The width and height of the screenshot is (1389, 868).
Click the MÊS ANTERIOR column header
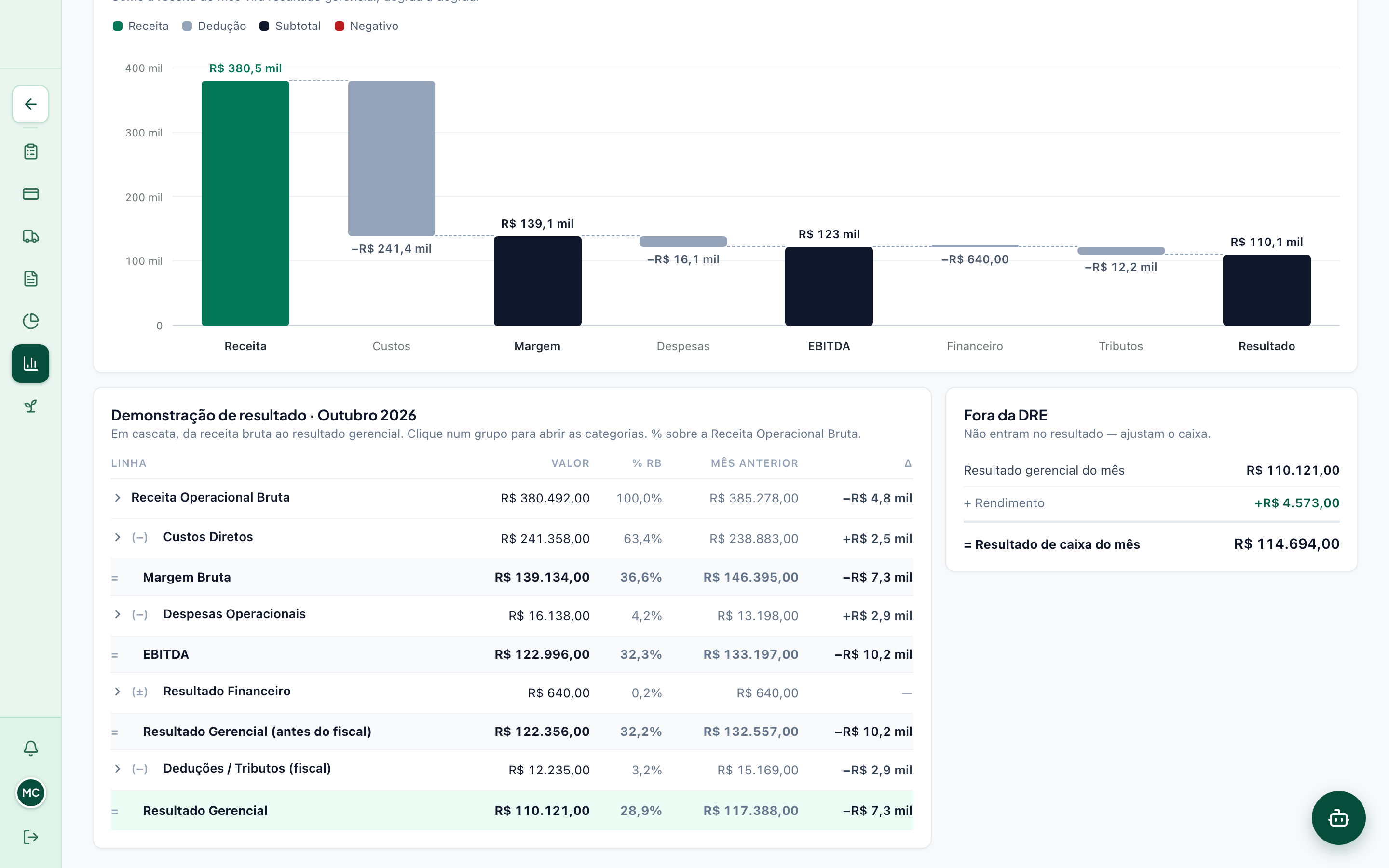(x=754, y=463)
